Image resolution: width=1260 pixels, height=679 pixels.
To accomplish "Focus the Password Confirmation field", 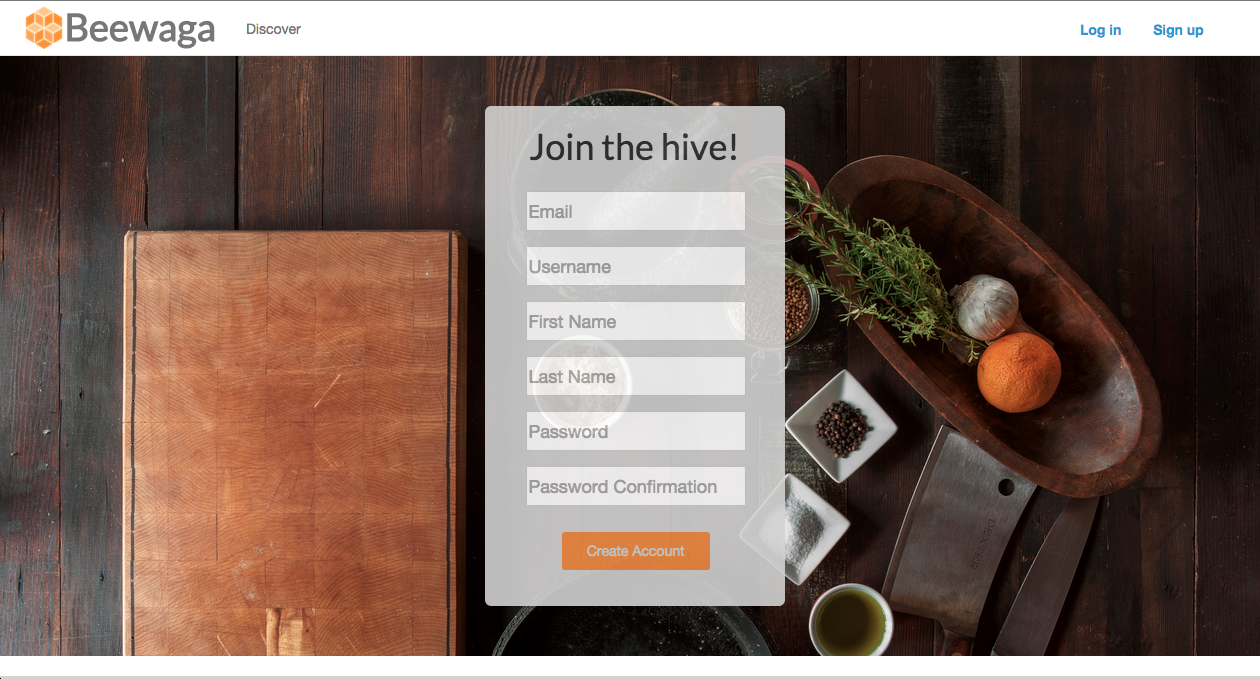I will 636,486.
